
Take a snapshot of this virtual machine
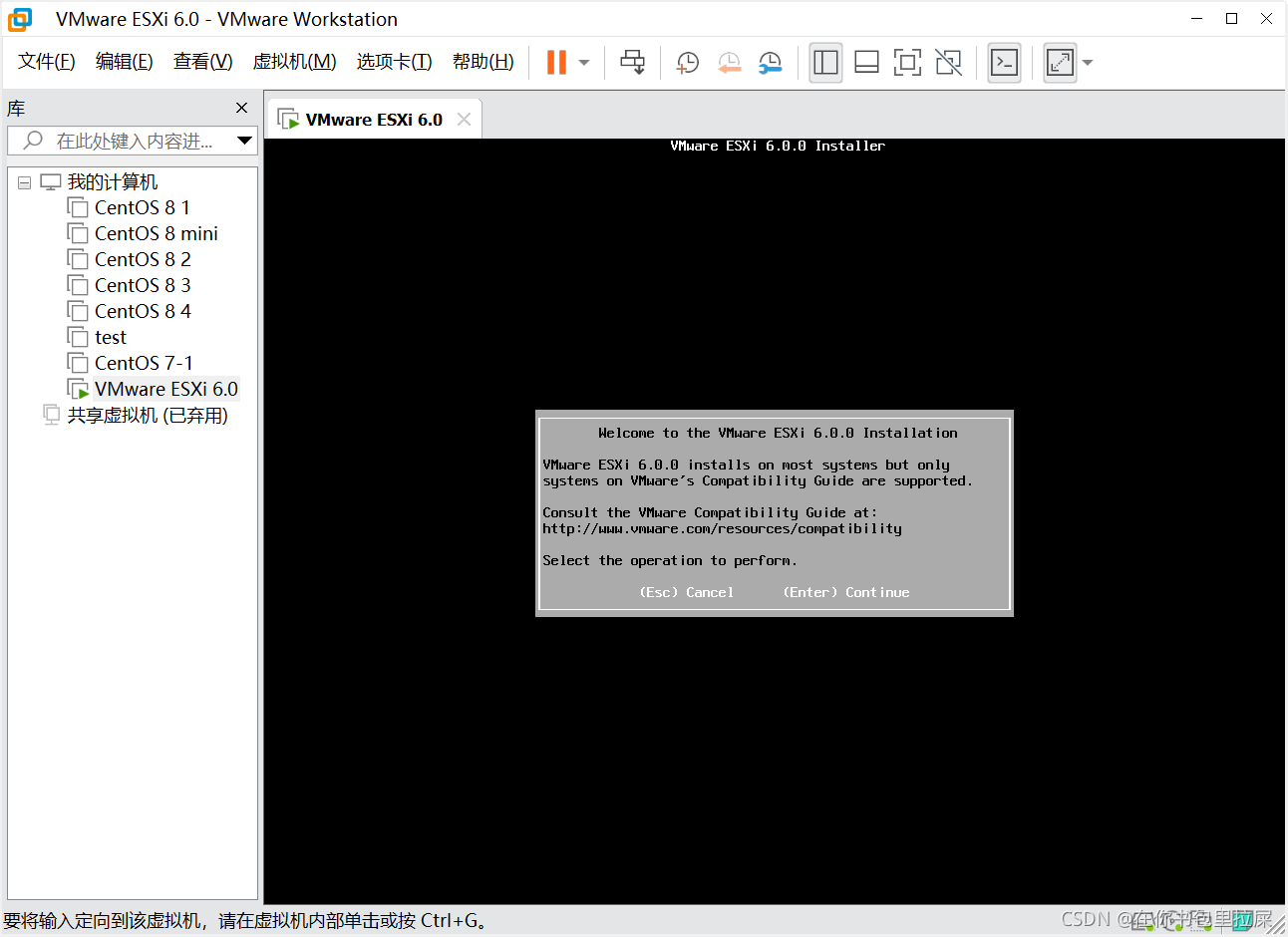click(x=687, y=63)
